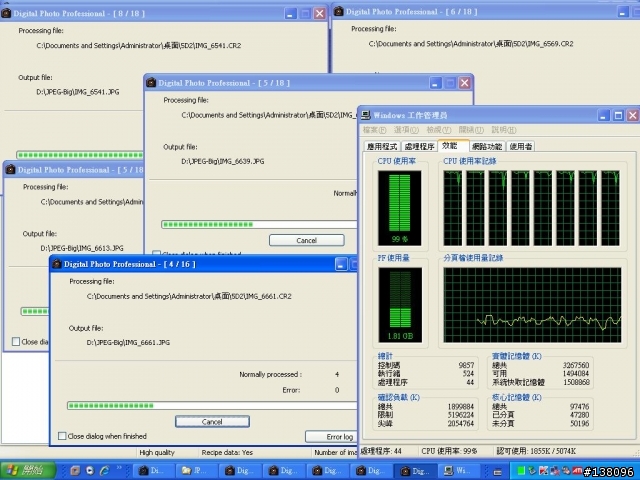
Task: Click Cancel in the IMG_6639 [5 / 18] window
Action: 307,240
